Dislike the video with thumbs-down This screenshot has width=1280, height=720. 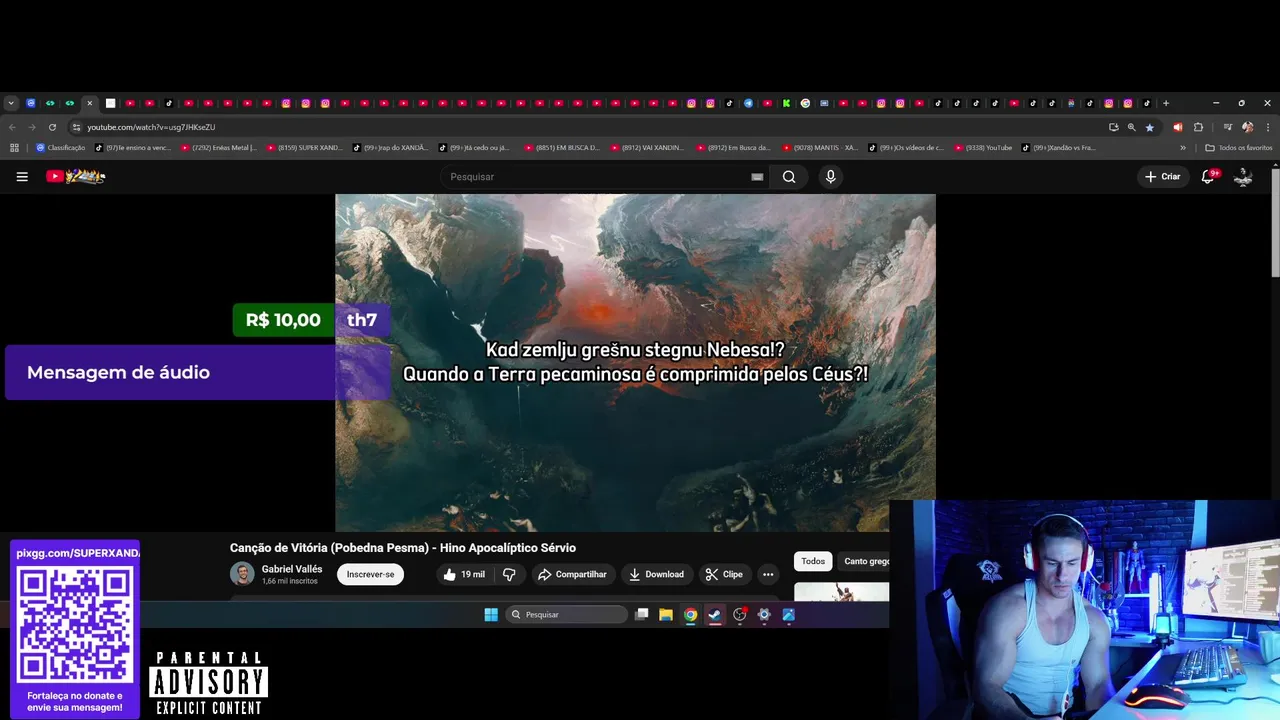pyautogui.click(x=509, y=574)
